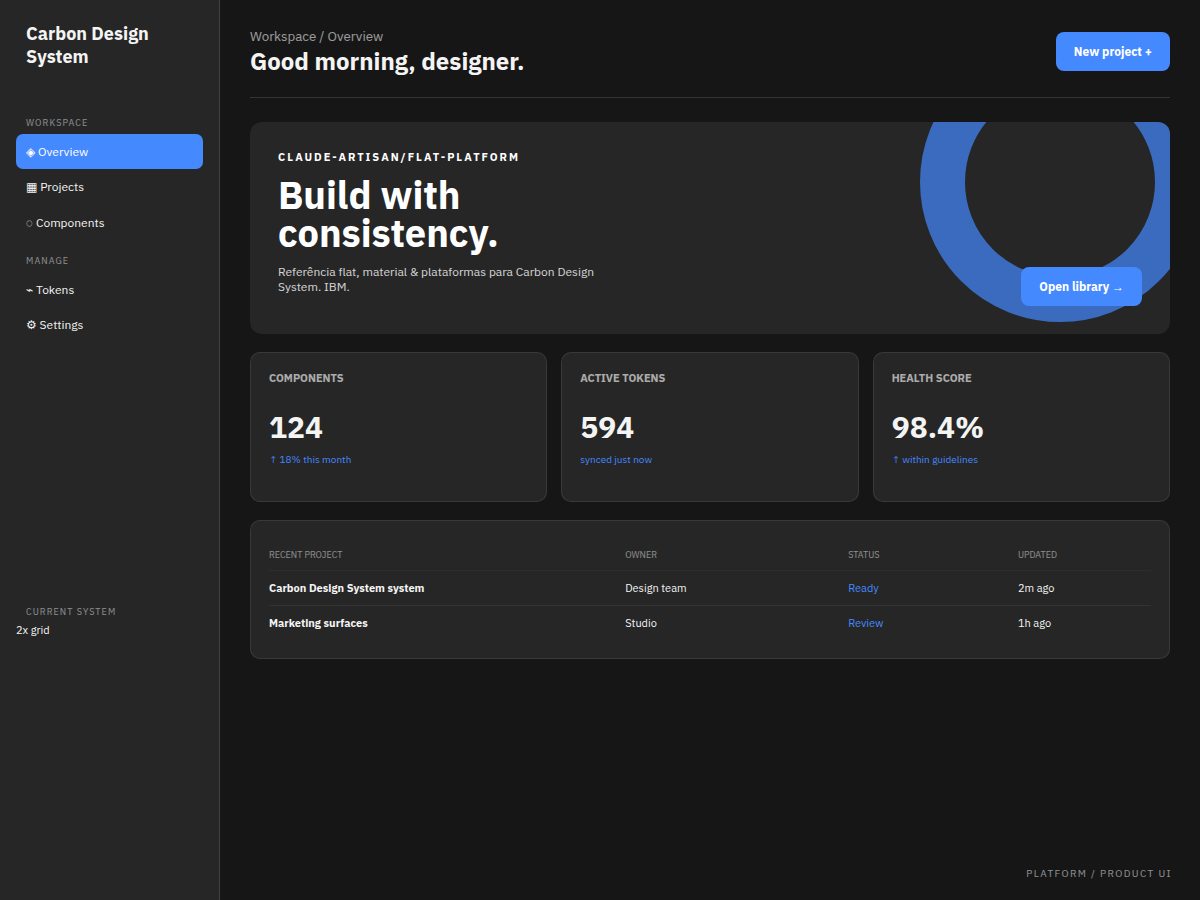This screenshot has width=1200, height=900.
Task: Select the Tokens menu entry
Action: point(109,290)
